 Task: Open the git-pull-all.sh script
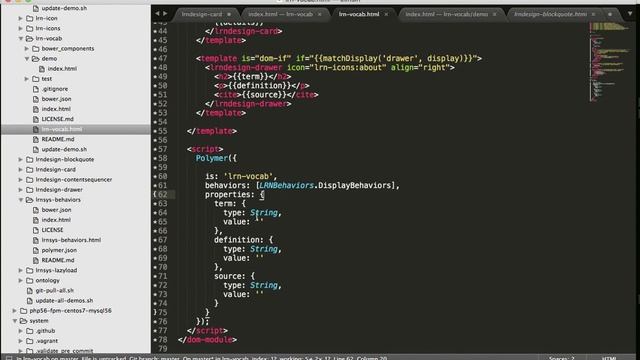coord(55,291)
